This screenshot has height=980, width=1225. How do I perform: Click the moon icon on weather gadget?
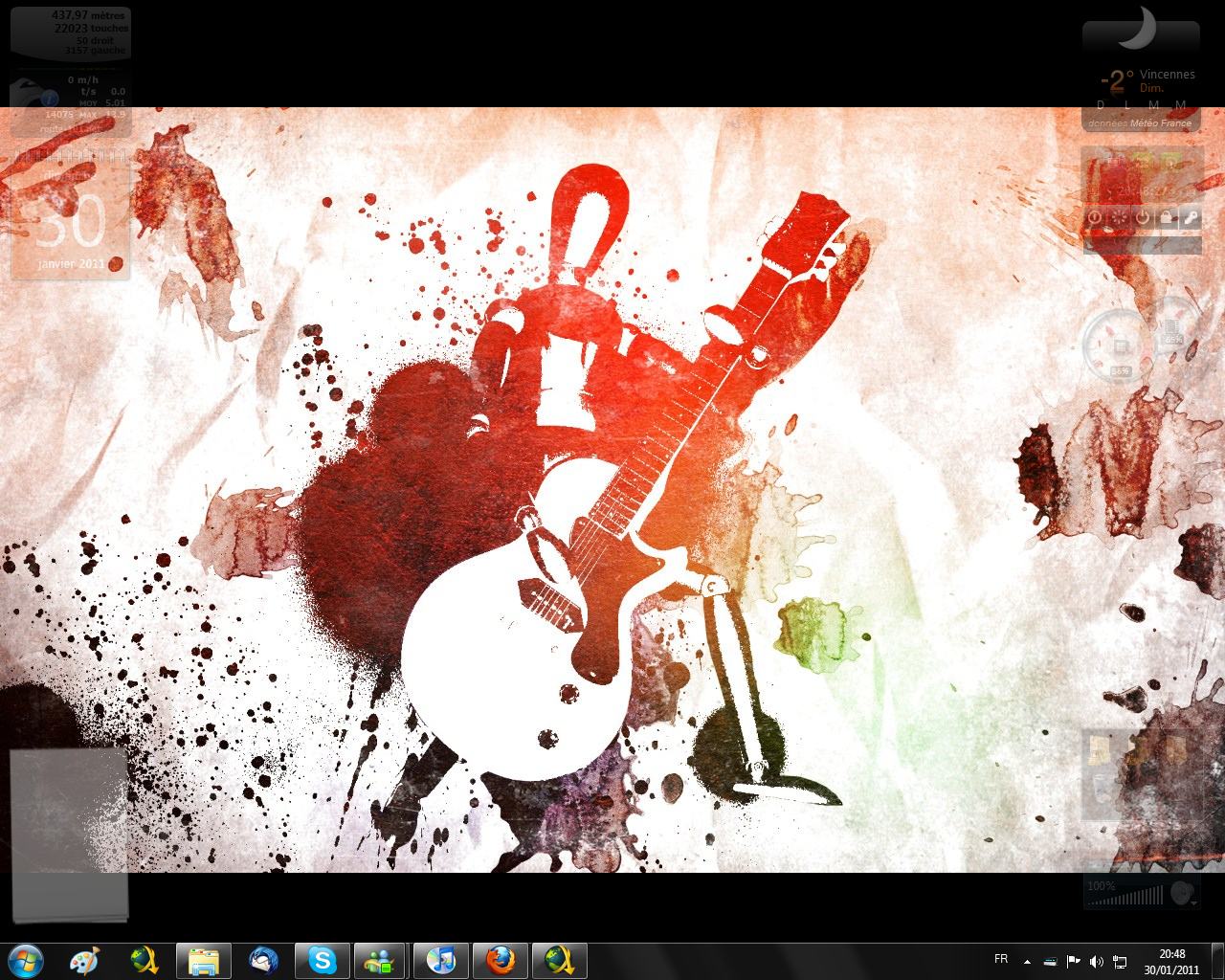coord(1137,27)
